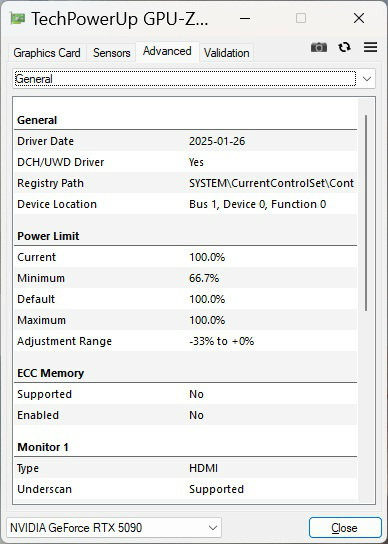The image size is (388, 544).
Task: Click the Maximum power limit row label
Action: click(41, 320)
